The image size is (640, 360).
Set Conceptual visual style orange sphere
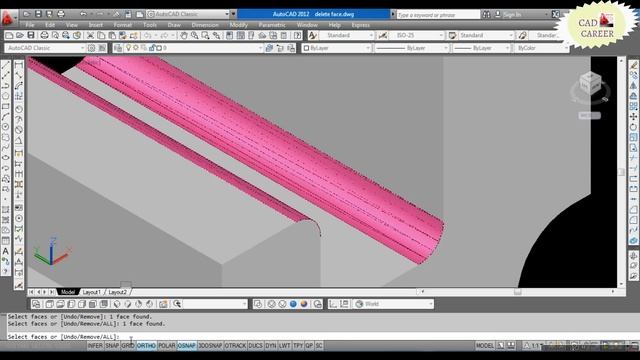point(304,304)
